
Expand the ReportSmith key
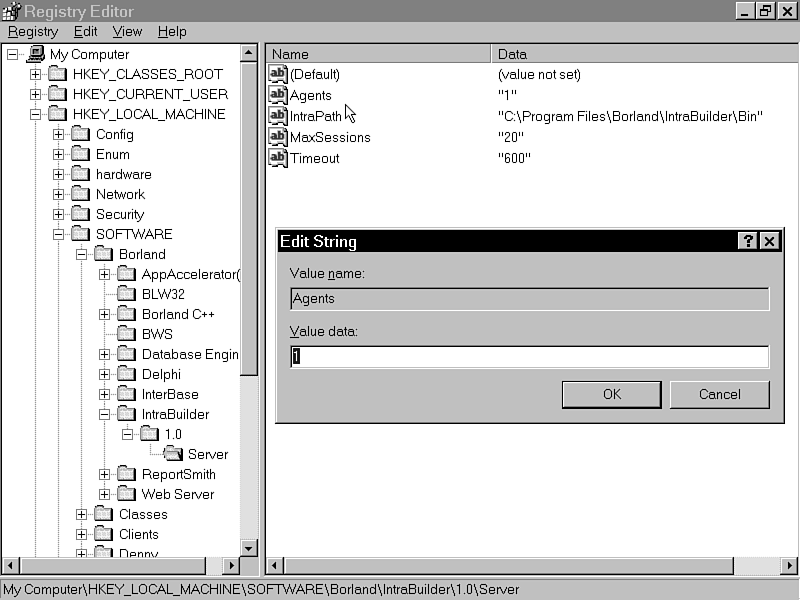pyautogui.click(x=104, y=474)
